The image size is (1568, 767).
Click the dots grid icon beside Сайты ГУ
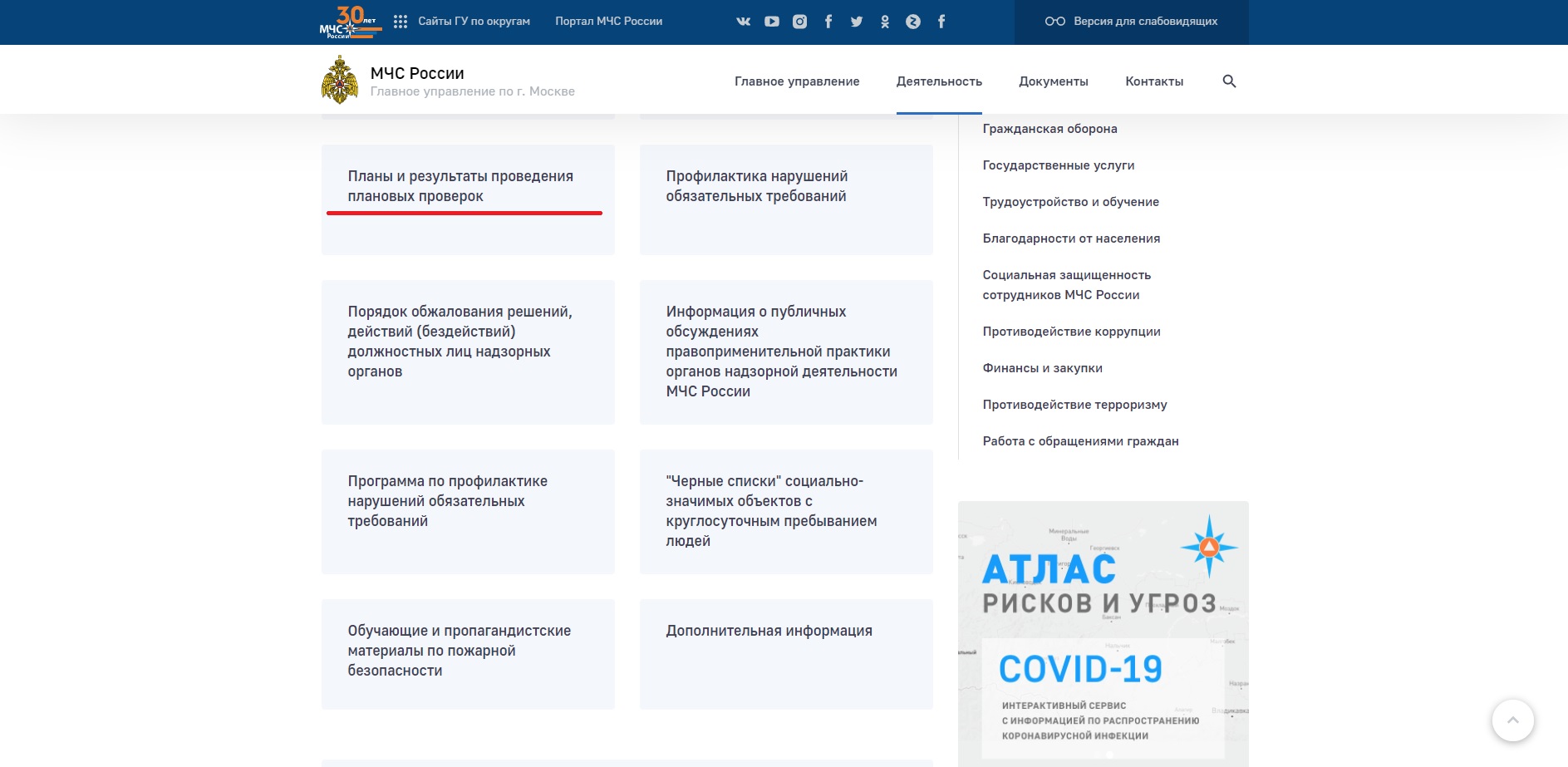pyautogui.click(x=401, y=22)
